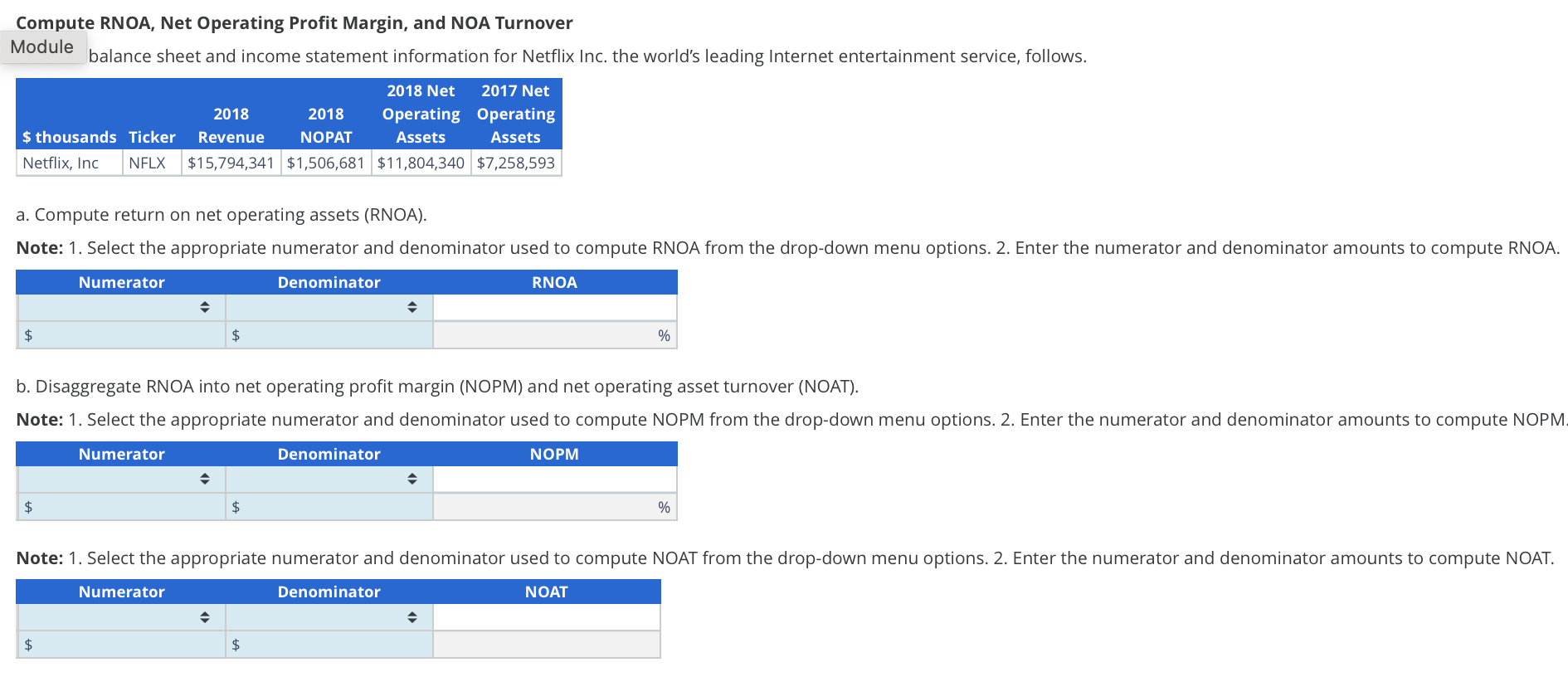This screenshot has height=677, width=1568.
Task: Click the NOPM column header
Action: [x=554, y=454]
